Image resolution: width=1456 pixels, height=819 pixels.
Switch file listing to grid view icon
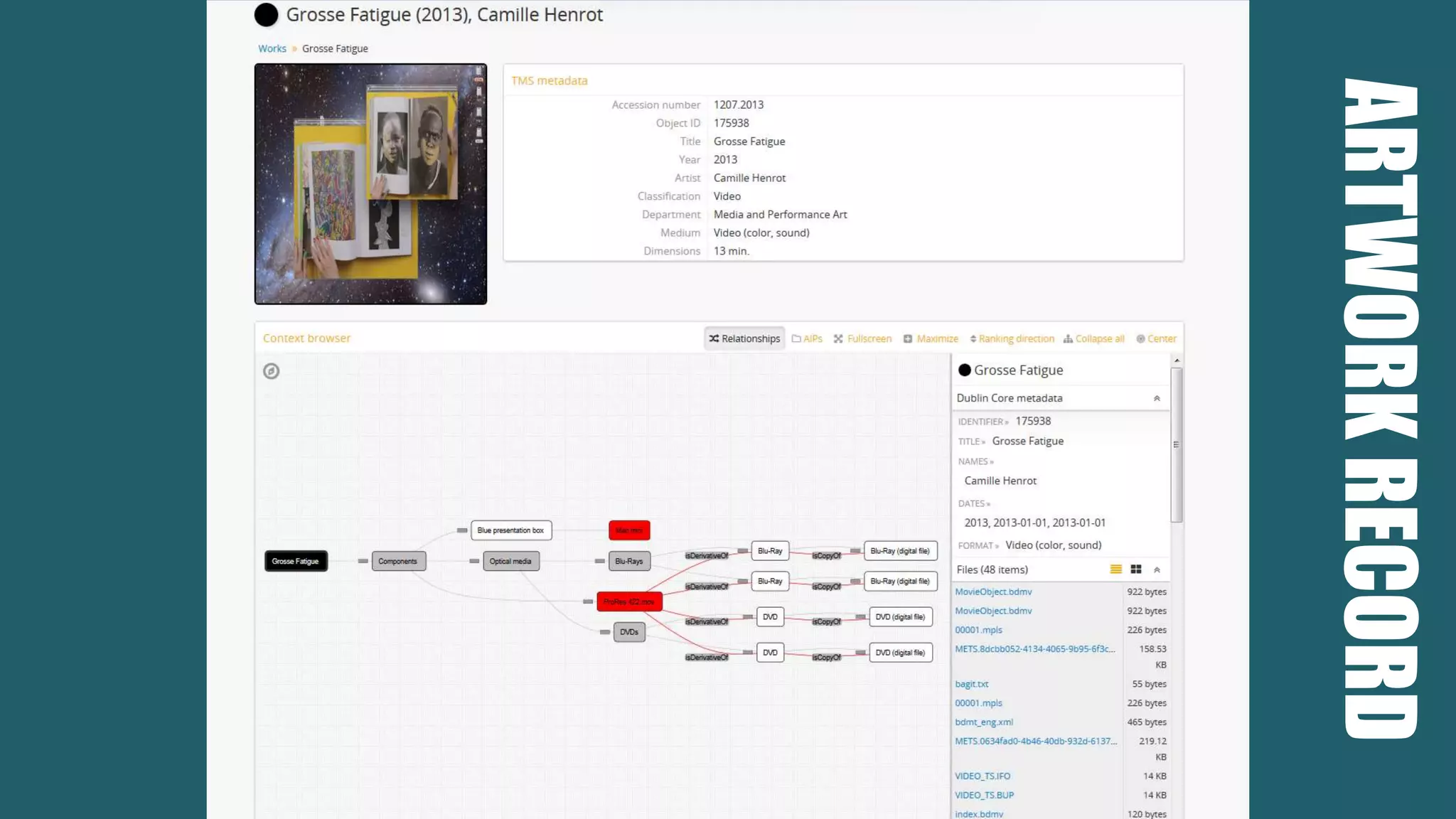click(1136, 569)
